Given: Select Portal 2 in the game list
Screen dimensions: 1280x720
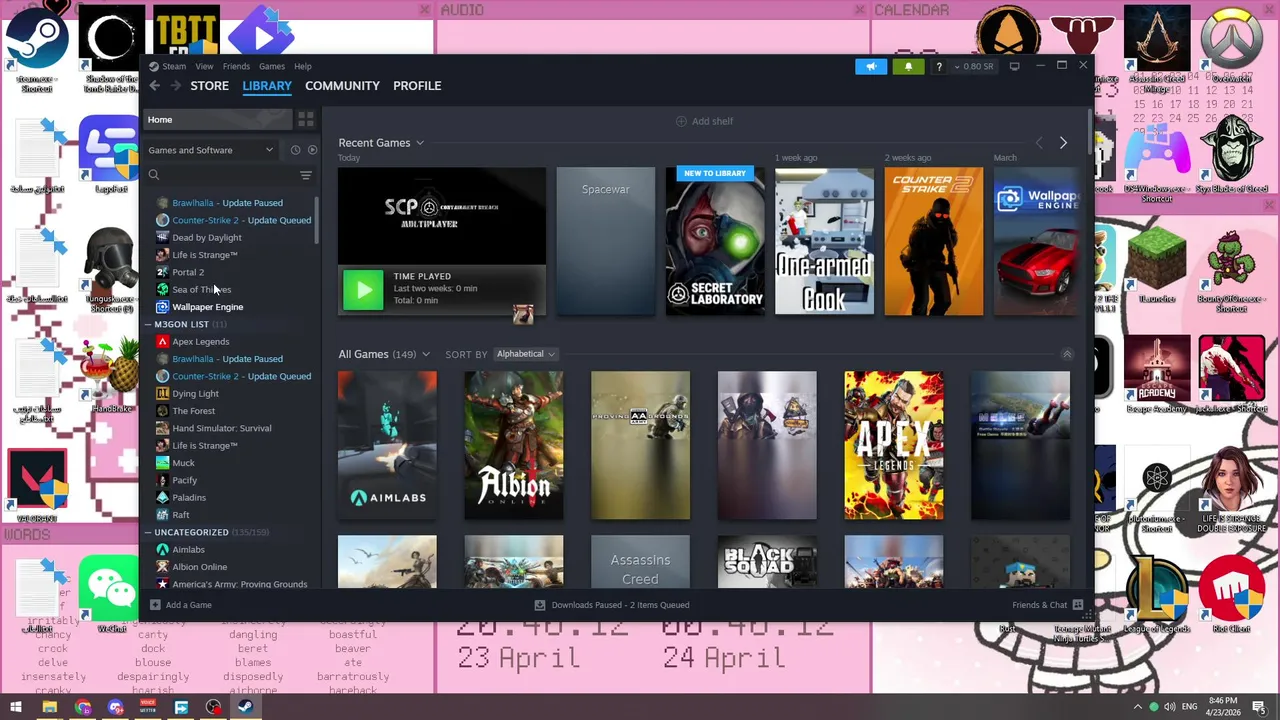Looking at the screenshot, I should click(x=188, y=272).
